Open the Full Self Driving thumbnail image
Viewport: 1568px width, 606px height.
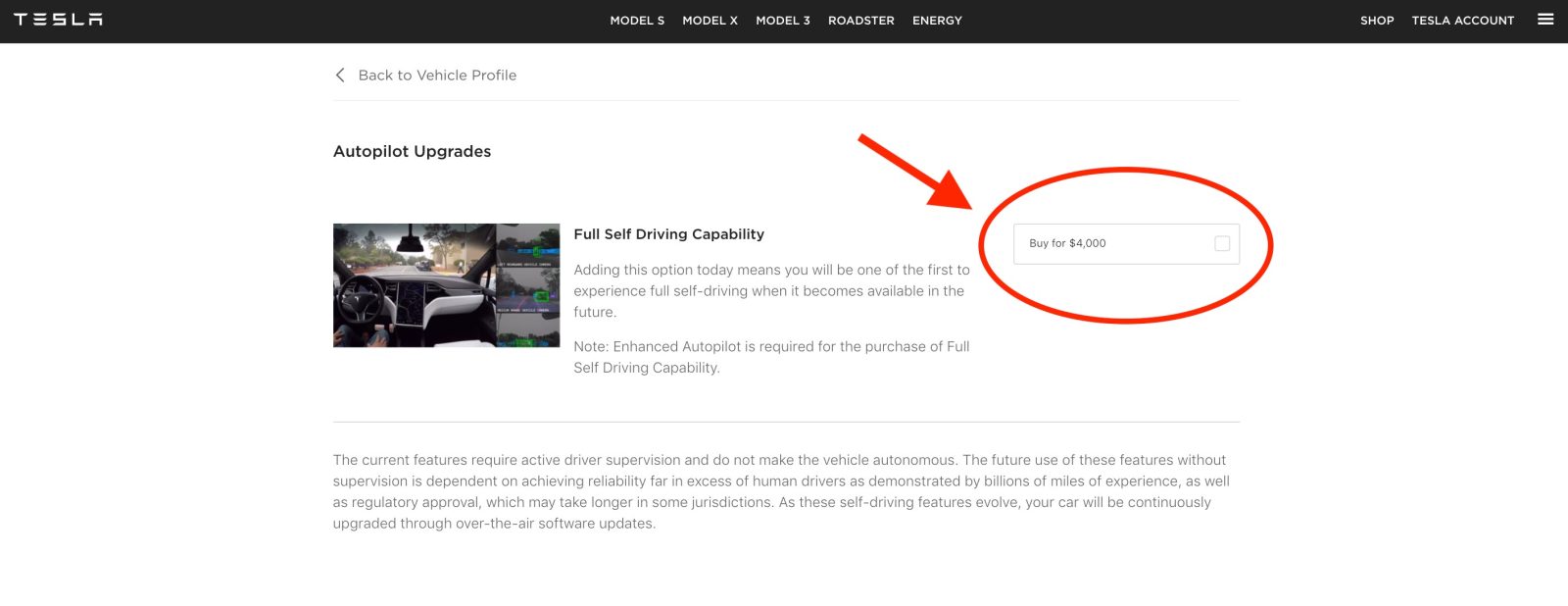pos(446,285)
